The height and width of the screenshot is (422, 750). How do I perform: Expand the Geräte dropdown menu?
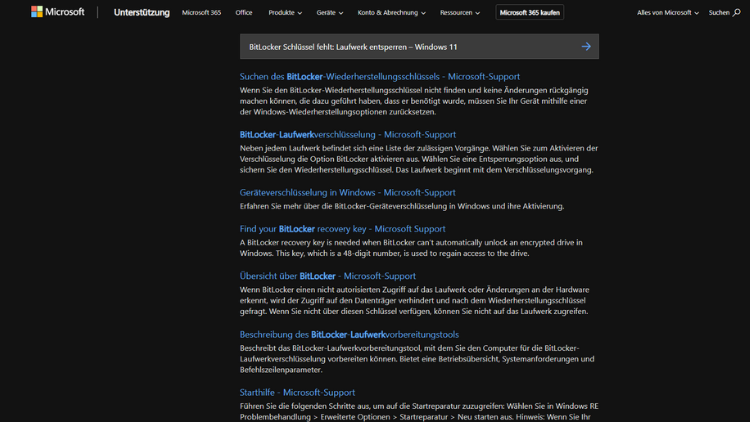click(x=329, y=13)
